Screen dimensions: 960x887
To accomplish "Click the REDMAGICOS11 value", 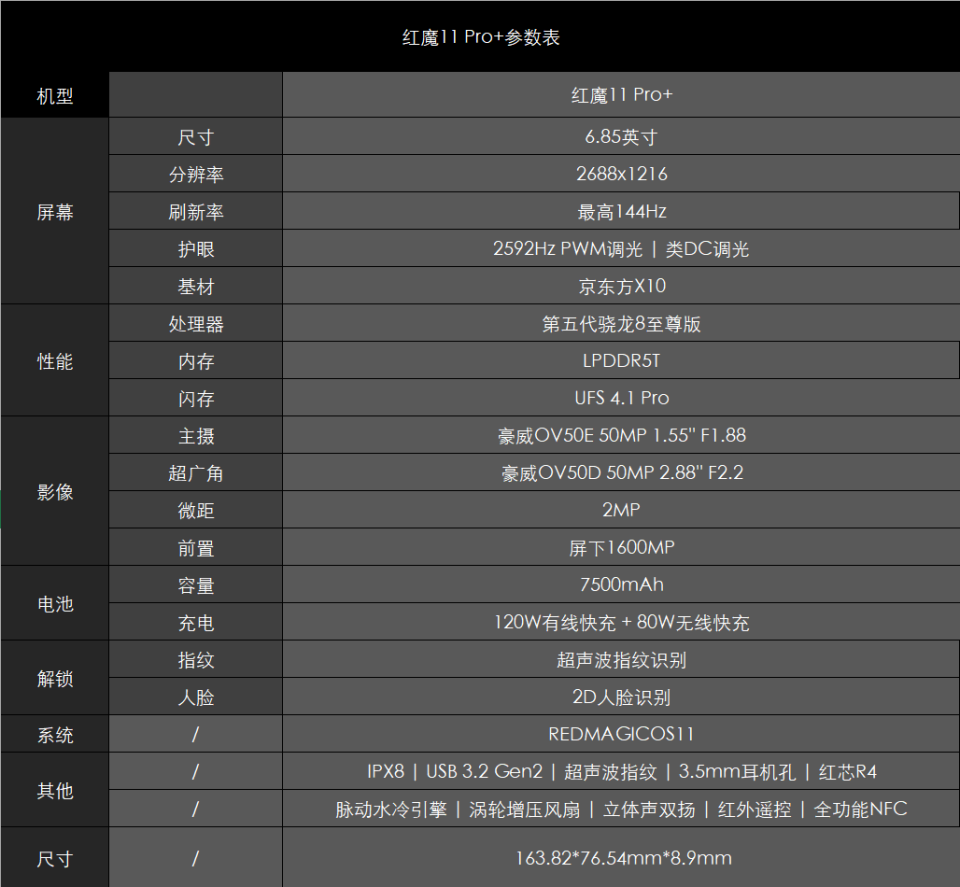I will coord(621,734).
